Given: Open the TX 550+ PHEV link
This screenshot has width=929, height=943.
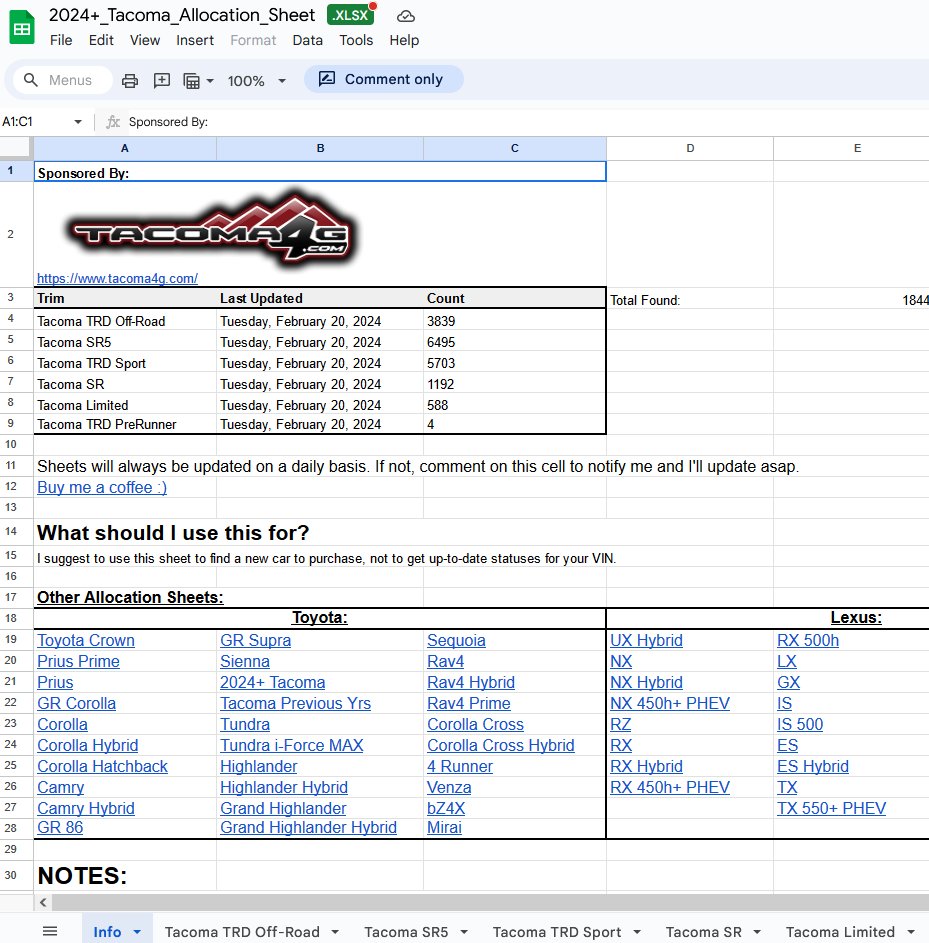Looking at the screenshot, I should (x=832, y=808).
